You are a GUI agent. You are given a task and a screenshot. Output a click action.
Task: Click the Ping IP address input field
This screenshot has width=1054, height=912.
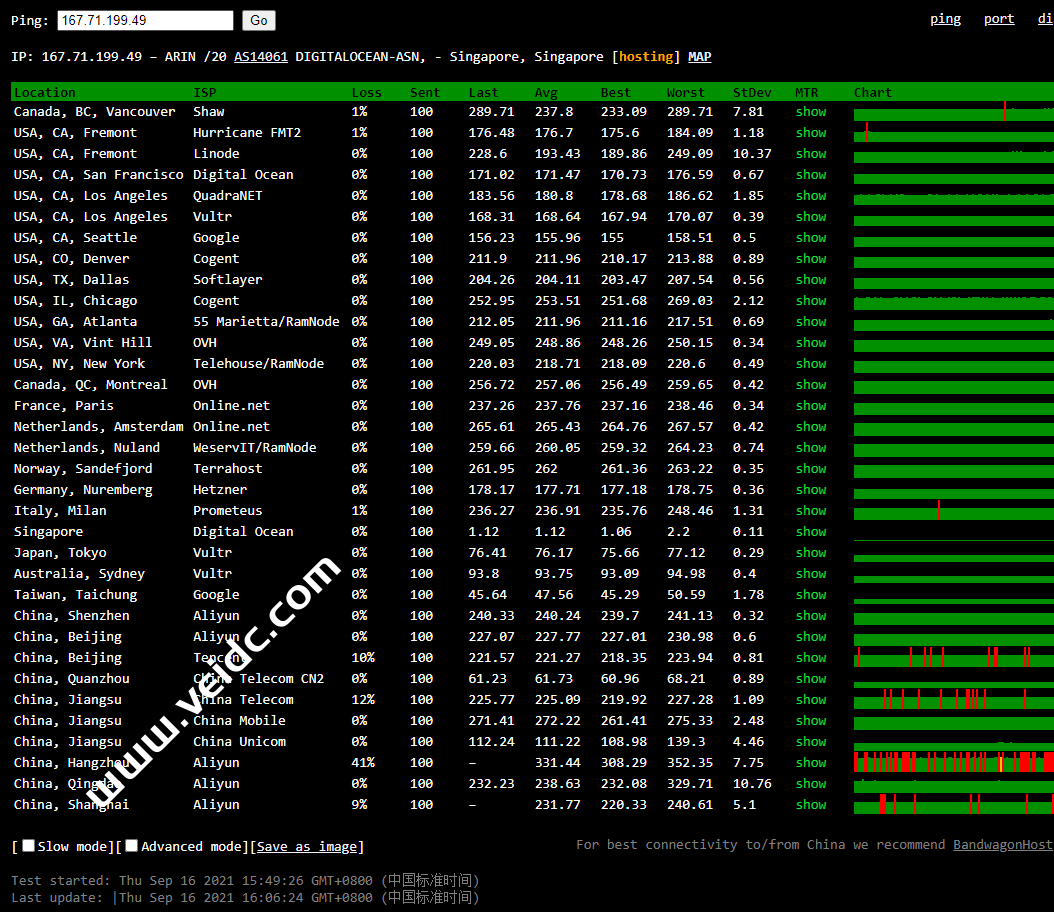pyautogui.click(x=145, y=21)
